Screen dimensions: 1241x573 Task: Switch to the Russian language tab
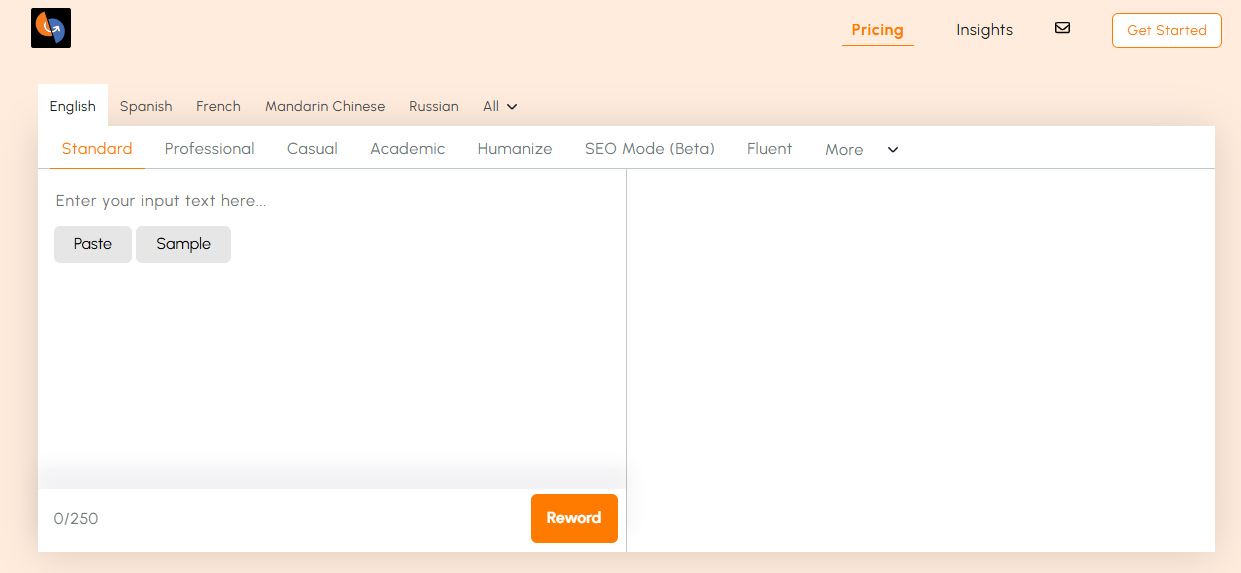coord(434,106)
